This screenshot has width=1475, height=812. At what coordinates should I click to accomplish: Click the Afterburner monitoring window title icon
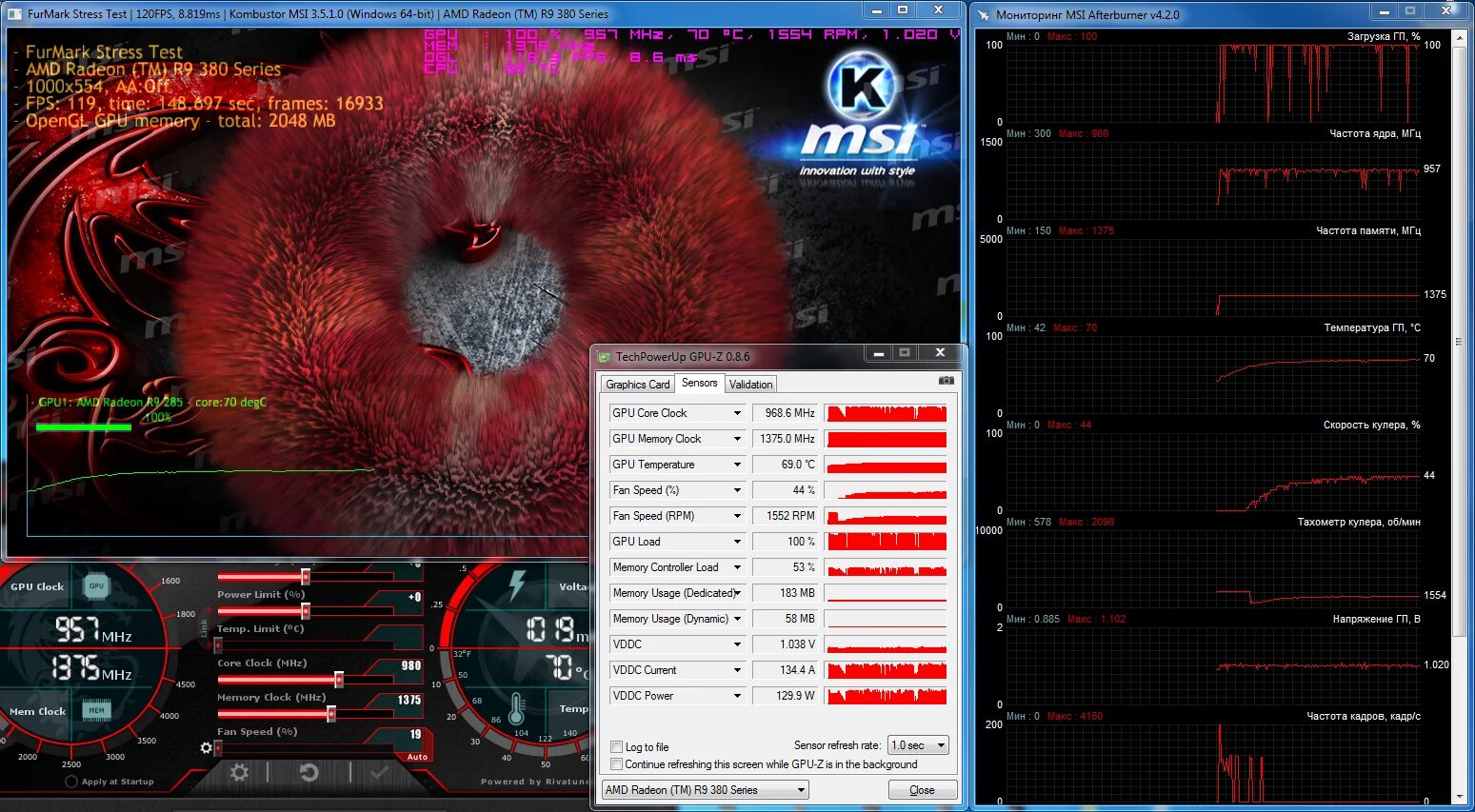984,14
